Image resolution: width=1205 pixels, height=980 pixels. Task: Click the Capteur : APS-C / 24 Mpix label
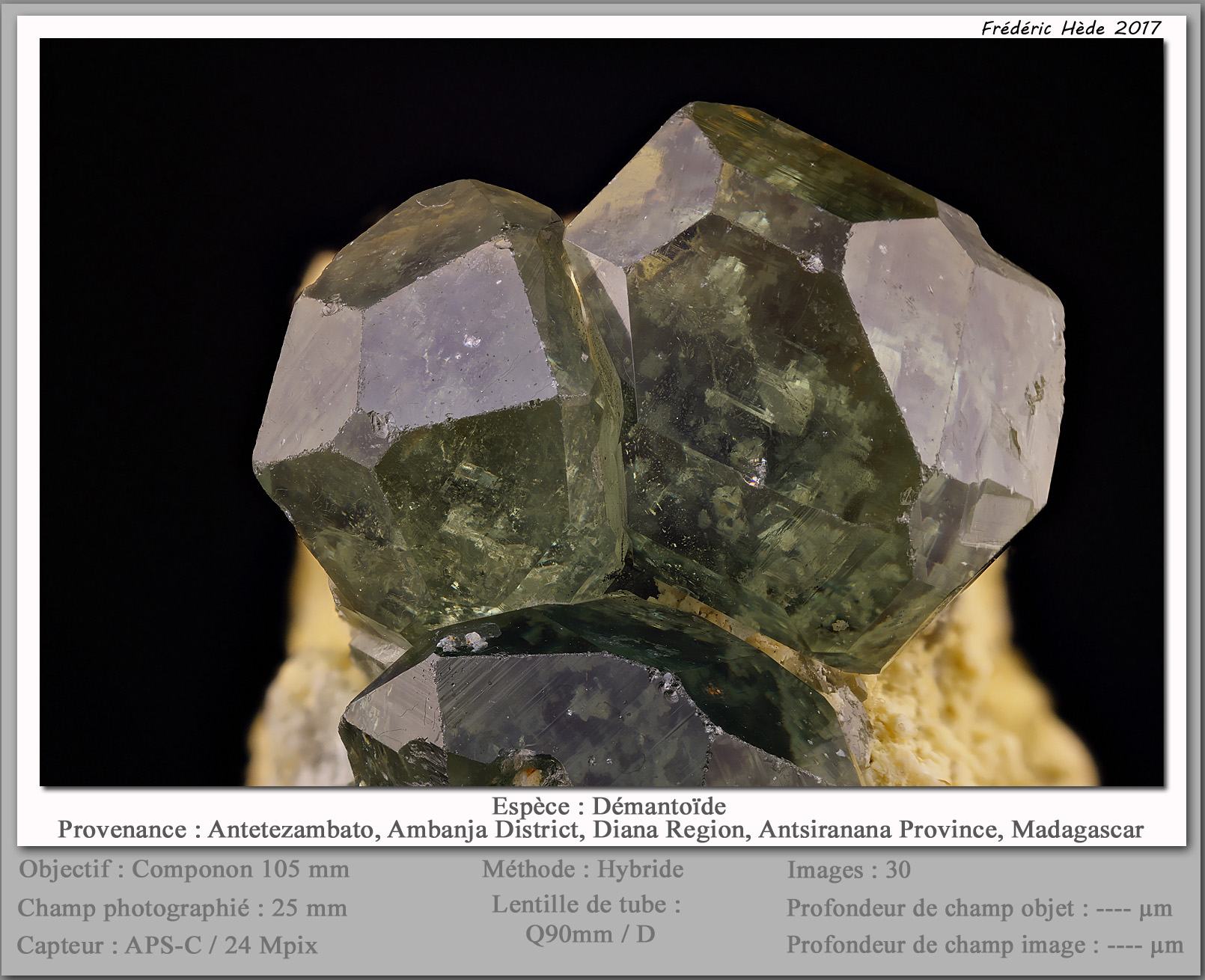click(168, 946)
